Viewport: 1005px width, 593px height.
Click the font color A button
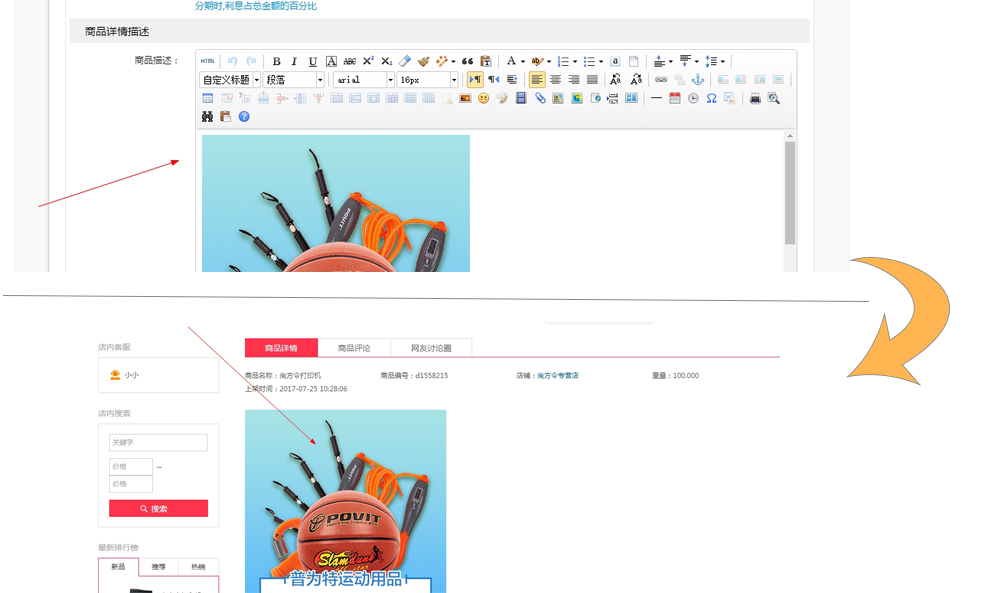(x=511, y=62)
